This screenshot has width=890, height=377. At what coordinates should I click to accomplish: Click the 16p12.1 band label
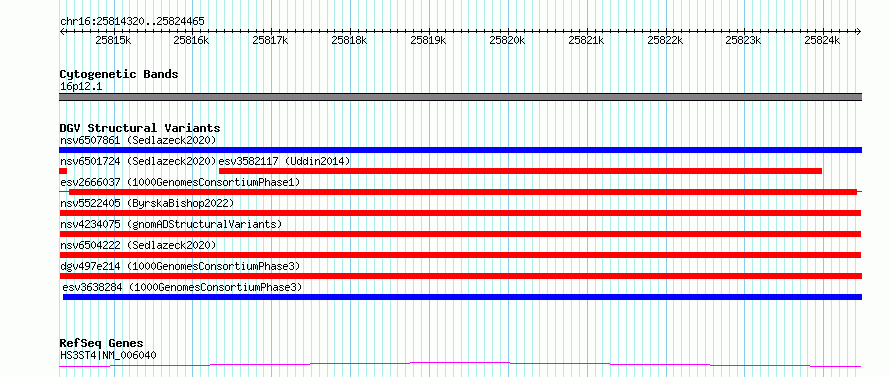(81, 87)
